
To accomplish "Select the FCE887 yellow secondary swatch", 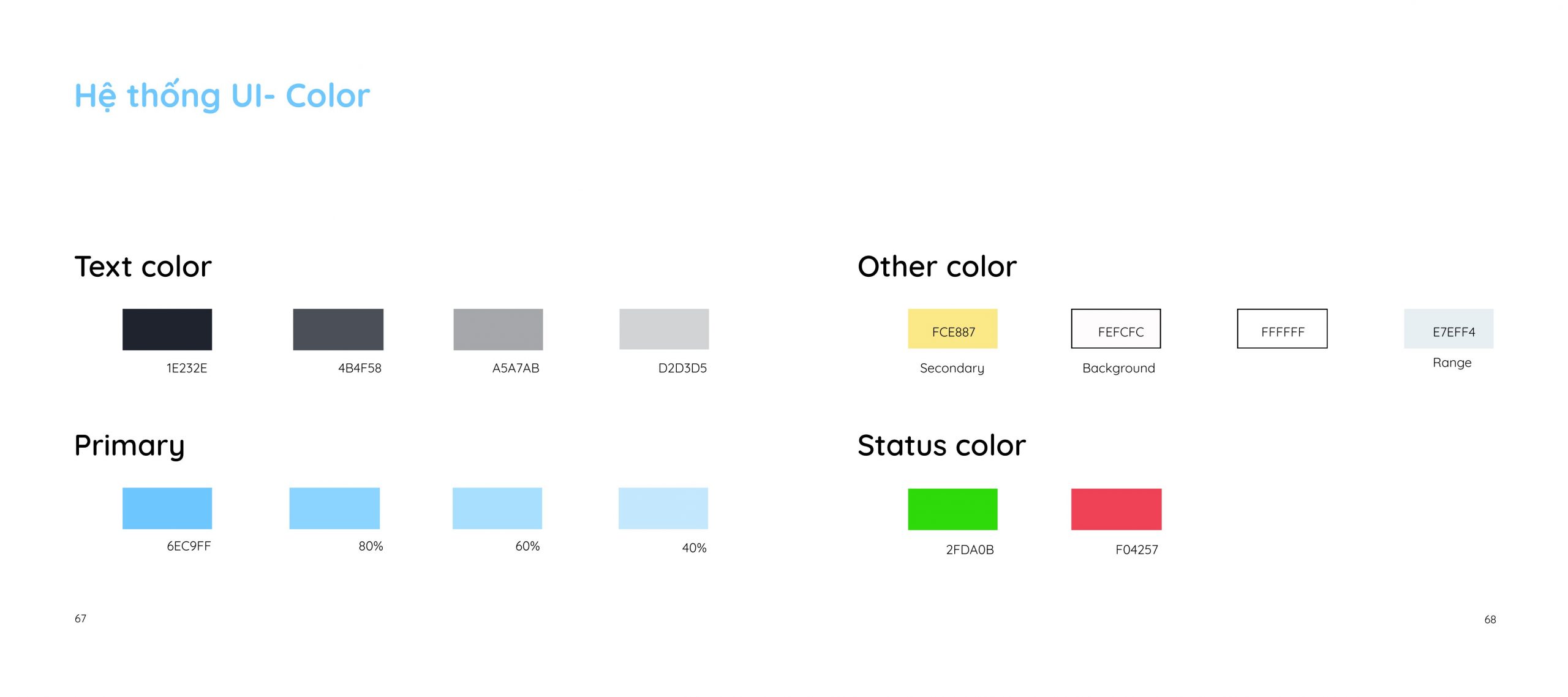I will coord(952,329).
